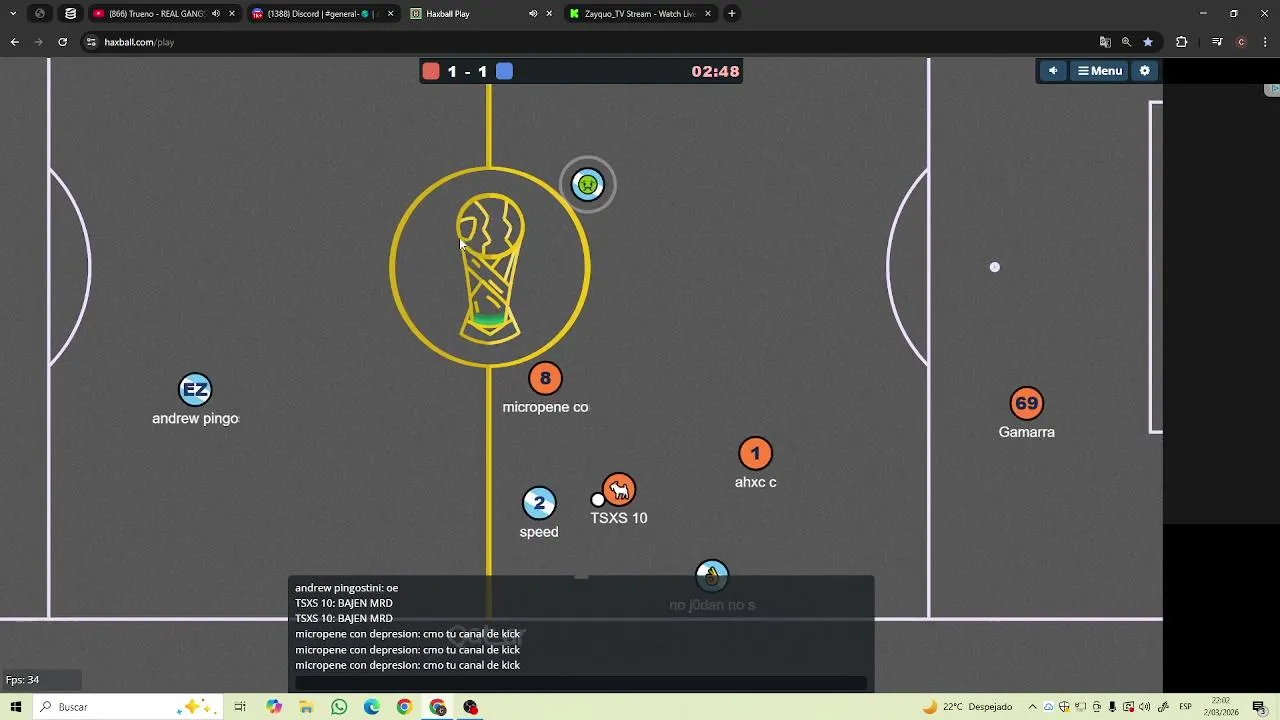Open File Explorer from the taskbar
Screen dimensions: 1280x720
click(307, 707)
